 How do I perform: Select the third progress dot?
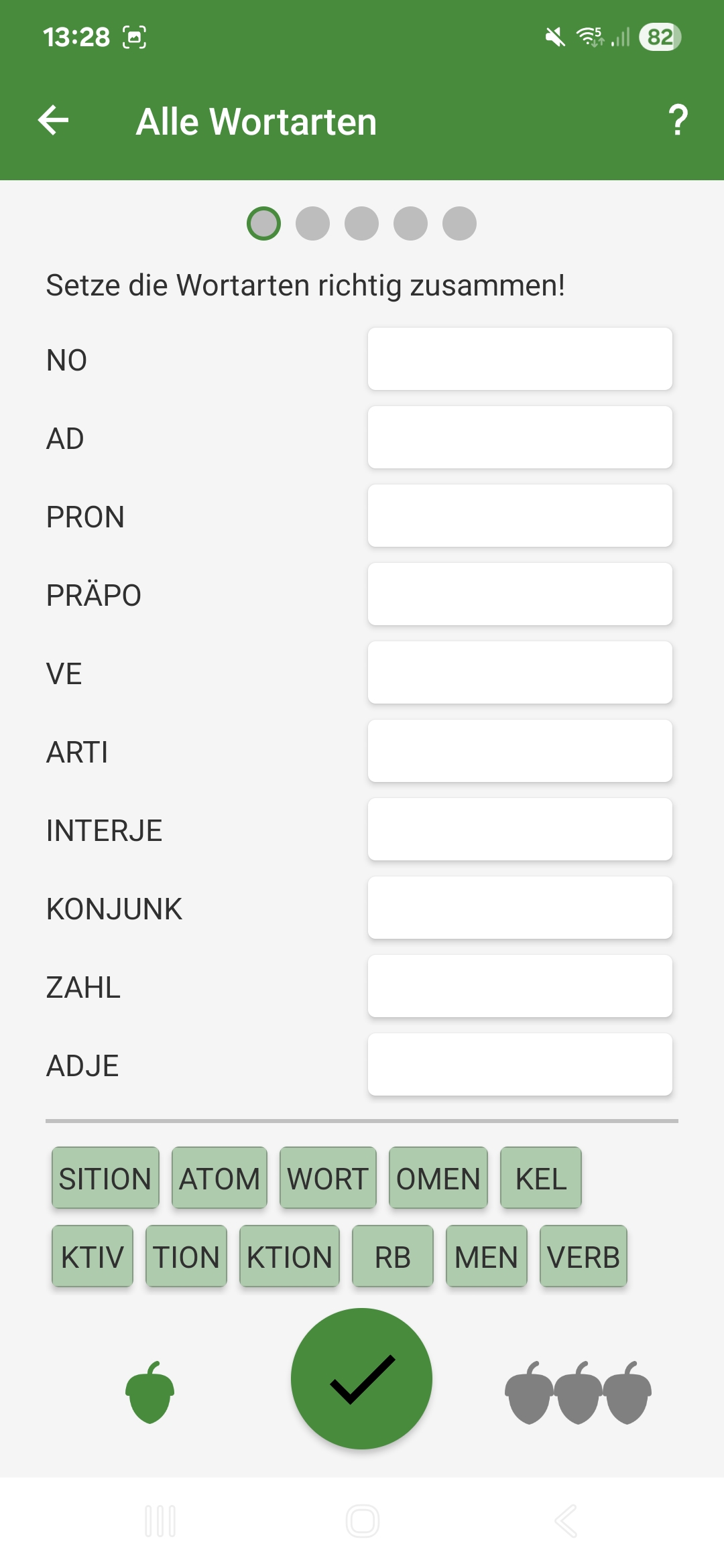(x=361, y=223)
